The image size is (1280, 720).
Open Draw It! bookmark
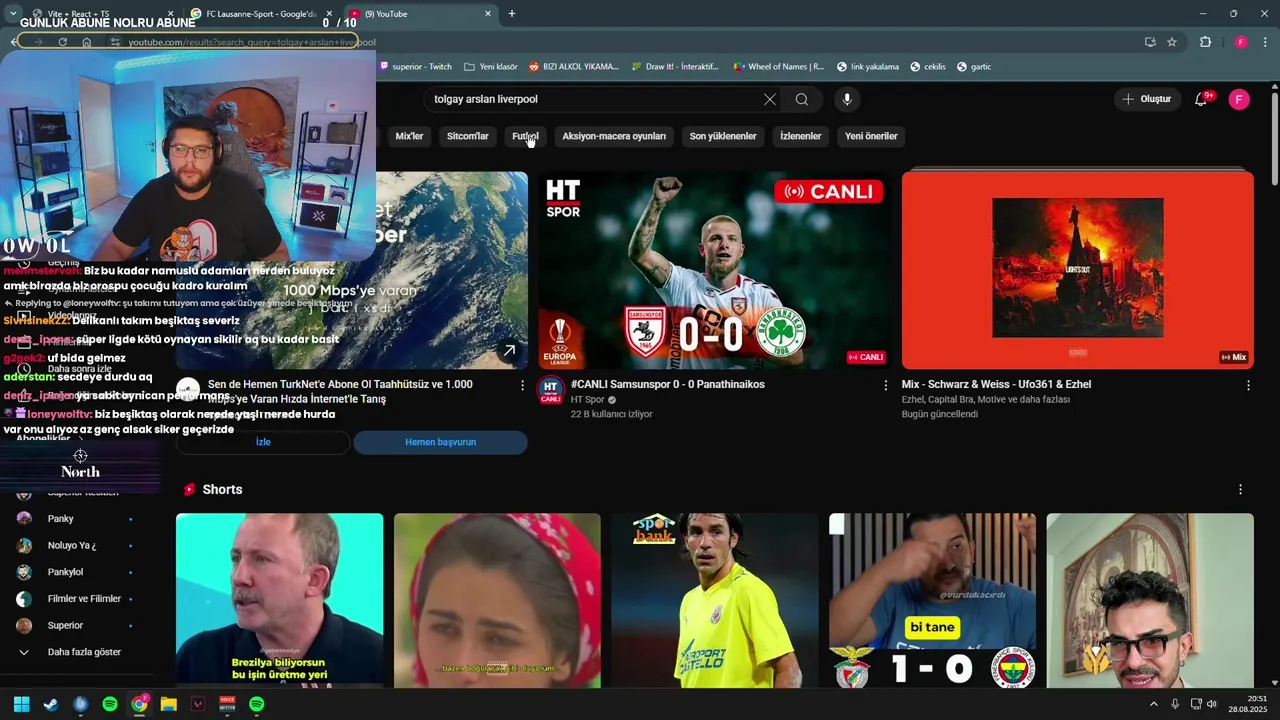(675, 67)
